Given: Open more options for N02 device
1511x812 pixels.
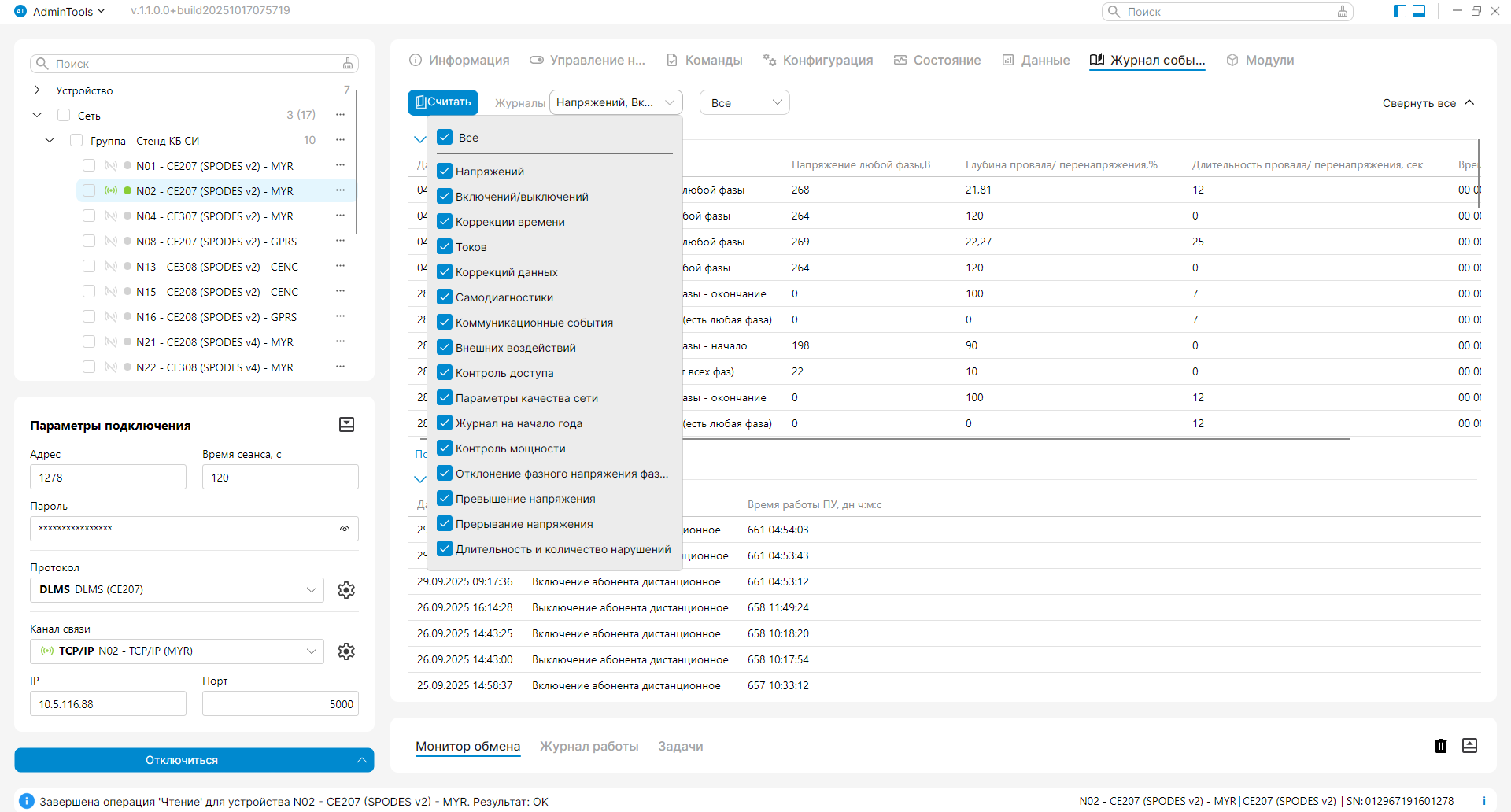Looking at the screenshot, I should 340,190.
